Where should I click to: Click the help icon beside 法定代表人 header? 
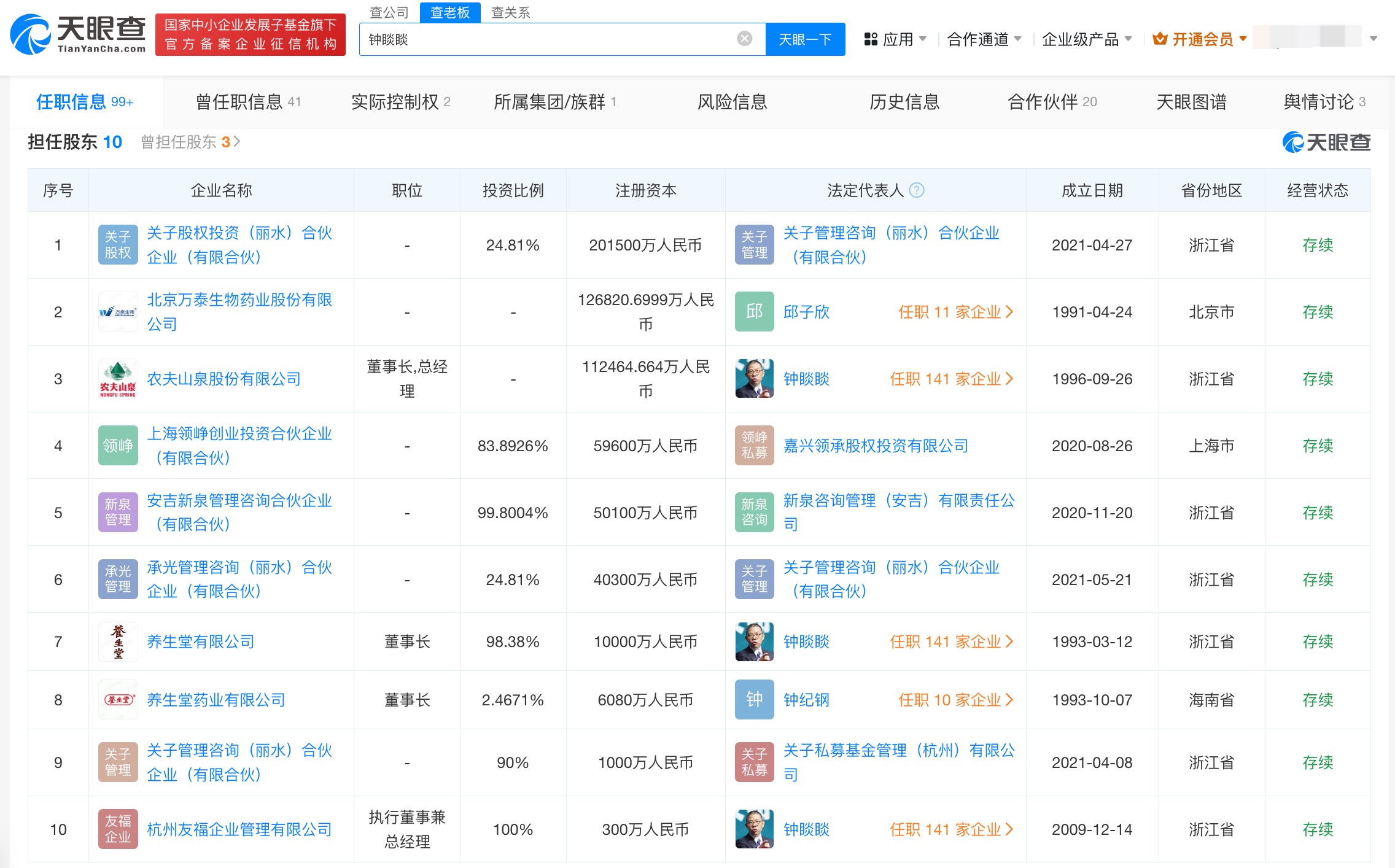(x=916, y=190)
